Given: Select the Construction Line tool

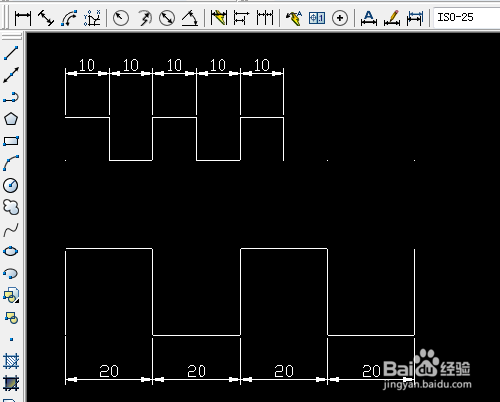Looking at the screenshot, I should (x=11, y=75).
